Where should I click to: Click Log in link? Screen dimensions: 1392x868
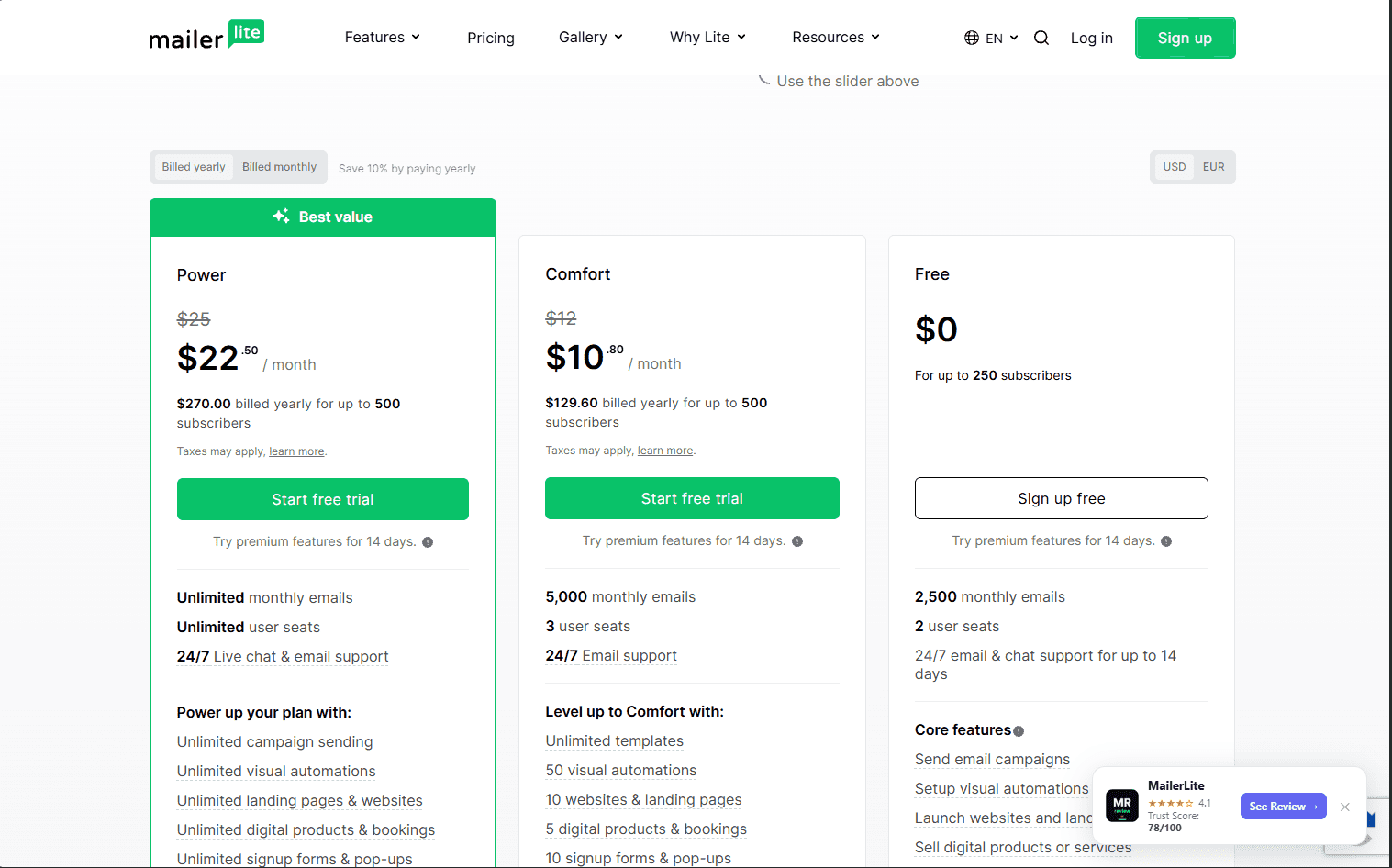(1092, 38)
